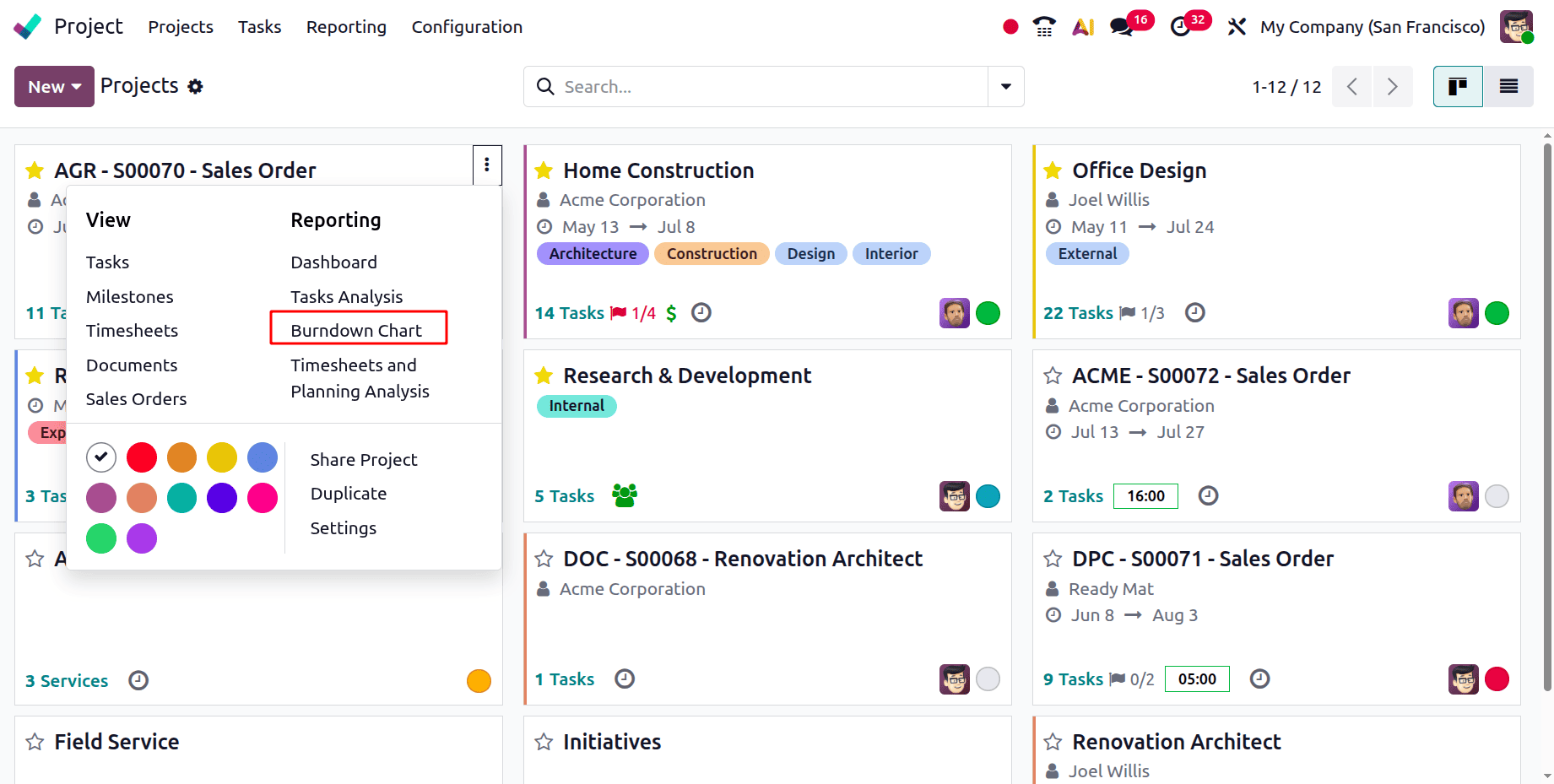Click the dollar sign icon on Home Construction
Viewport: 1554px width, 784px height.
[x=671, y=313]
